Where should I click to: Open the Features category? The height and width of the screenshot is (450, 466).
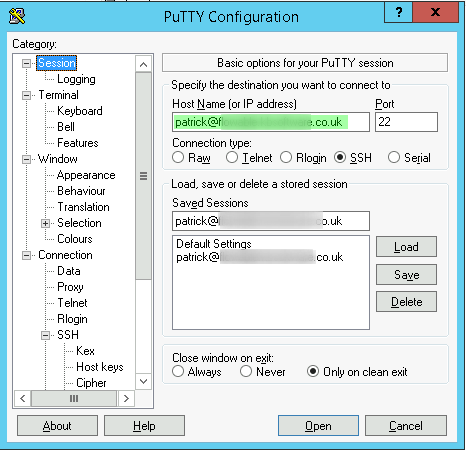tap(78, 143)
